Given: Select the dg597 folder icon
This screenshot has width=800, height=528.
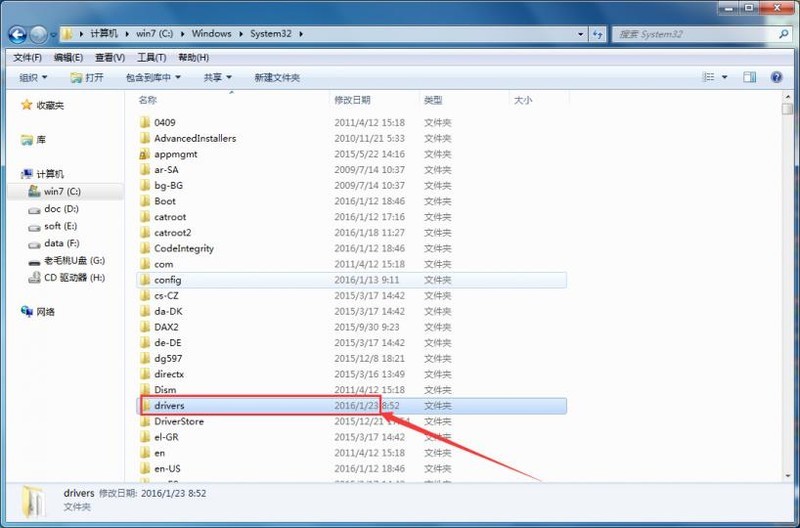Looking at the screenshot, I should click(x=145, y=359).
